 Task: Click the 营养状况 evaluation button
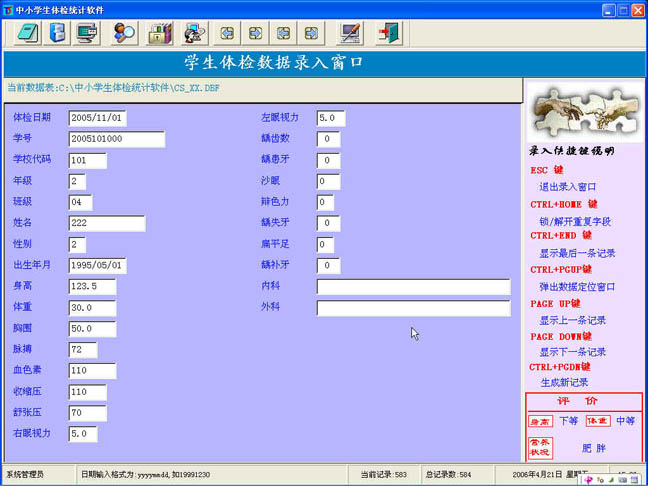[540, 448]
